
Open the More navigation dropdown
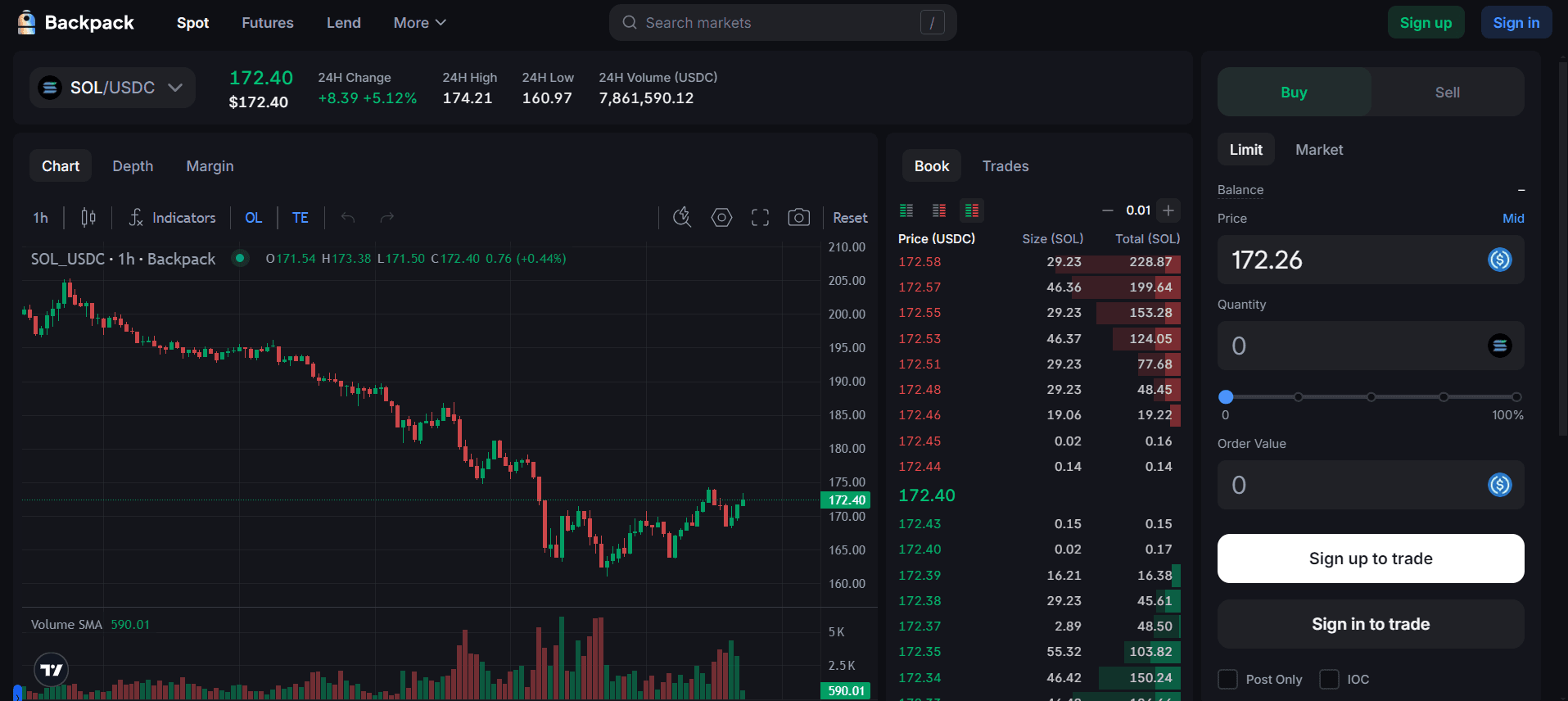(x=419, y=23)
